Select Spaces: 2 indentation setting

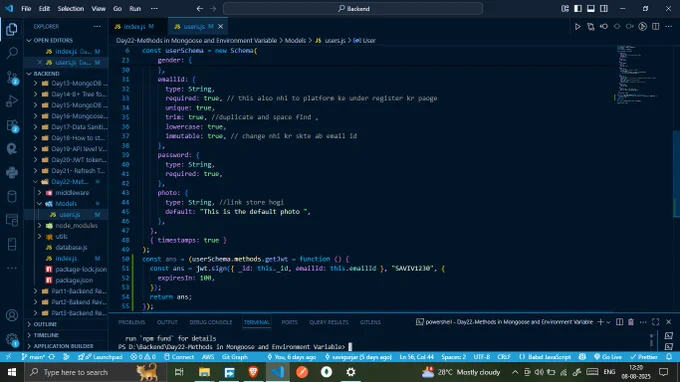(453, 357)
